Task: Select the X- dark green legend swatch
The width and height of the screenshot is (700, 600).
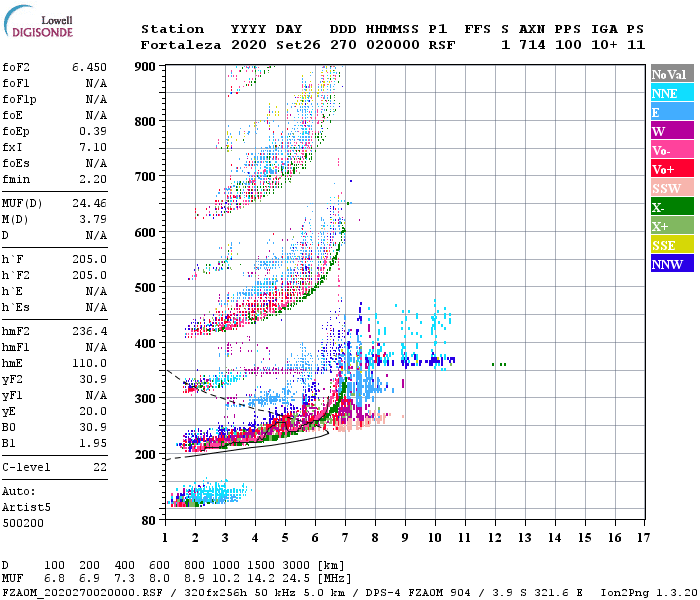Action: point(672,207)
